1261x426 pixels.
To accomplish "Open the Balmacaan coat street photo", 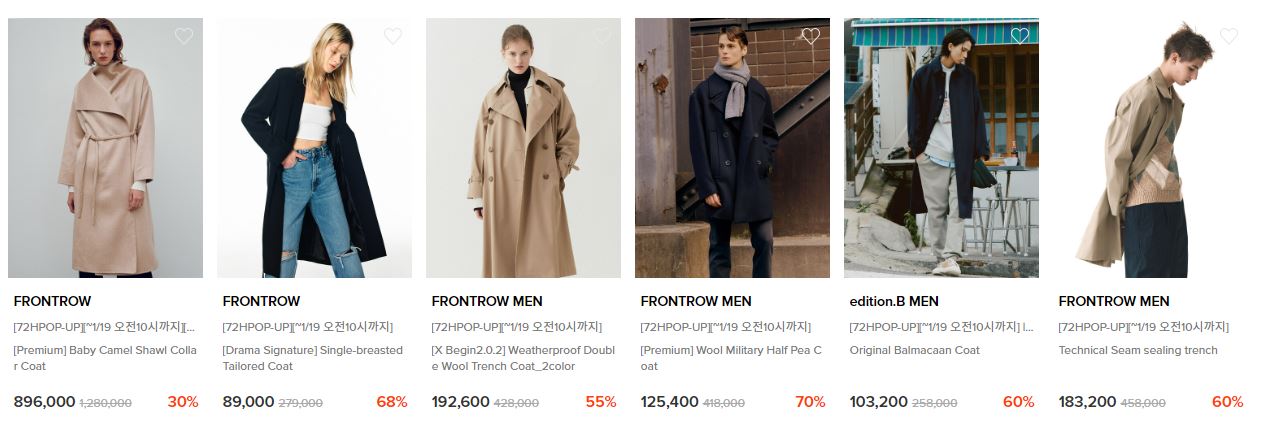I will [x=941, y=148].
